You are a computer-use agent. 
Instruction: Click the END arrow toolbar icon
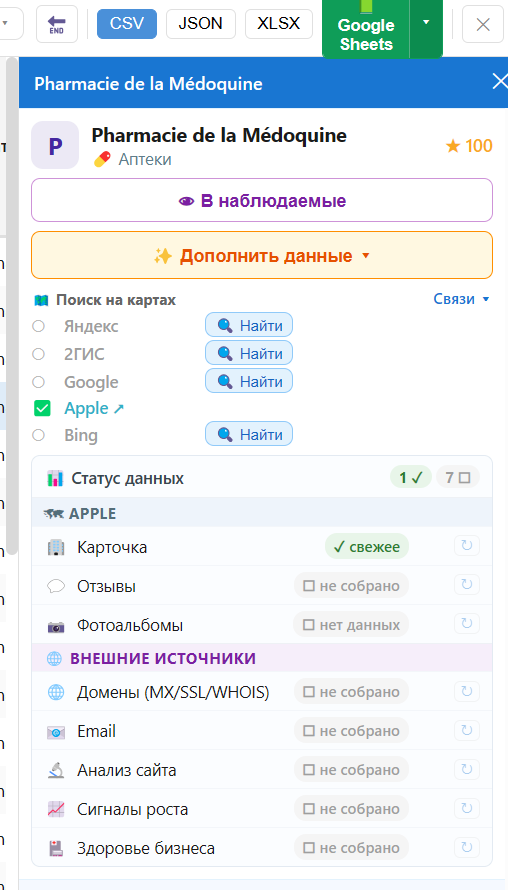(57, 24)
